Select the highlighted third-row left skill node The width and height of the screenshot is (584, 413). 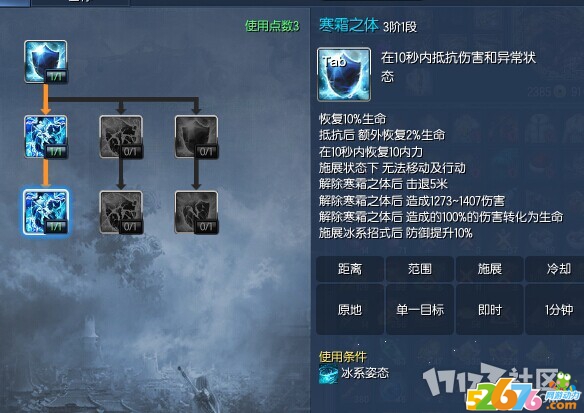point(45,212)
